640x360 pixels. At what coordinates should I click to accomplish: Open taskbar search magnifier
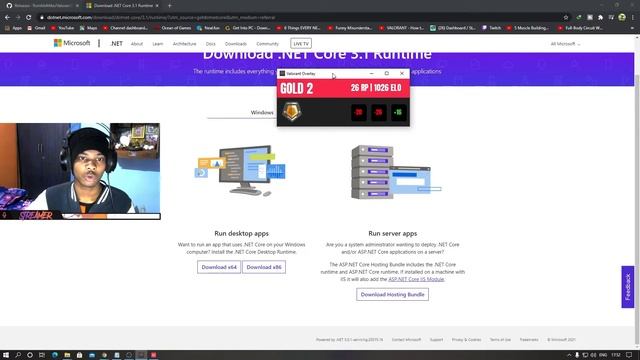click(x=18, y=355)
